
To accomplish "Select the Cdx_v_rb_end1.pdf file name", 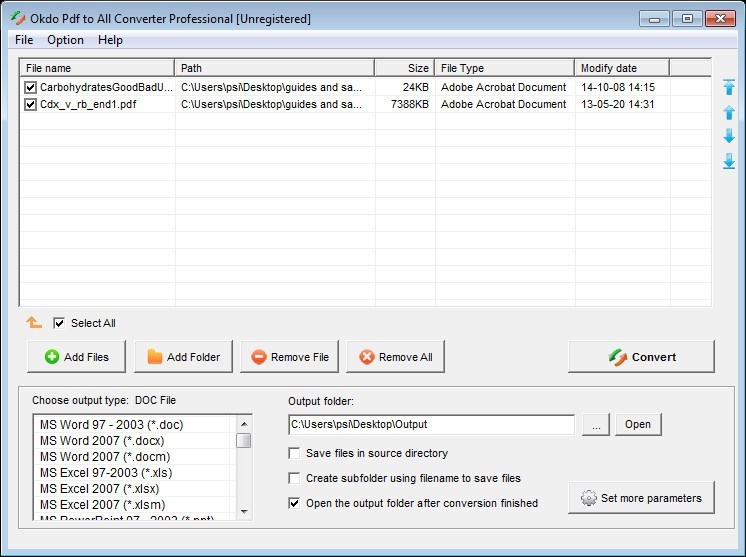I will pyautogui.click(x=88, y=105).
